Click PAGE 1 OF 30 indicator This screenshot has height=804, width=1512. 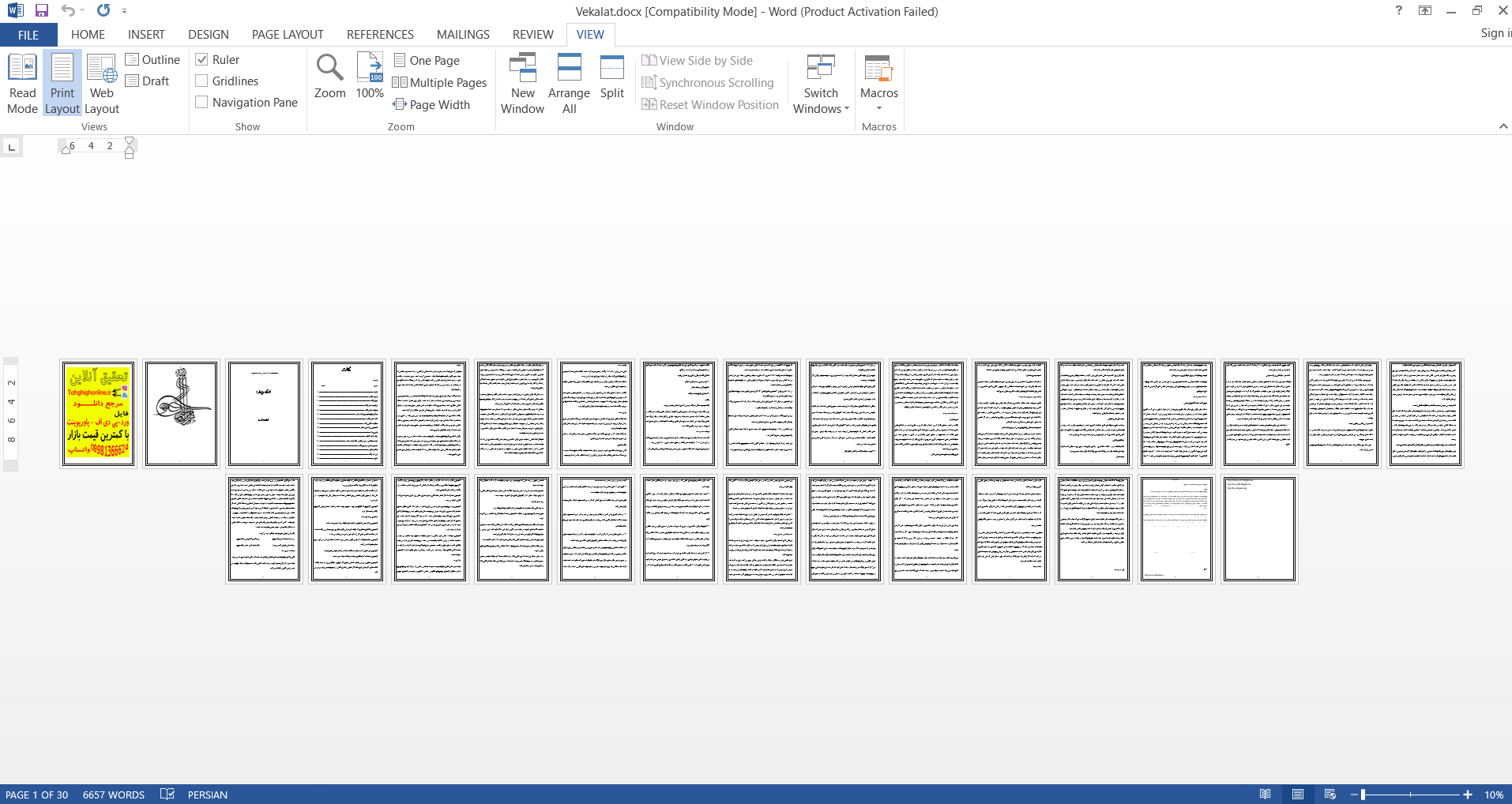(x=37, y=795)
